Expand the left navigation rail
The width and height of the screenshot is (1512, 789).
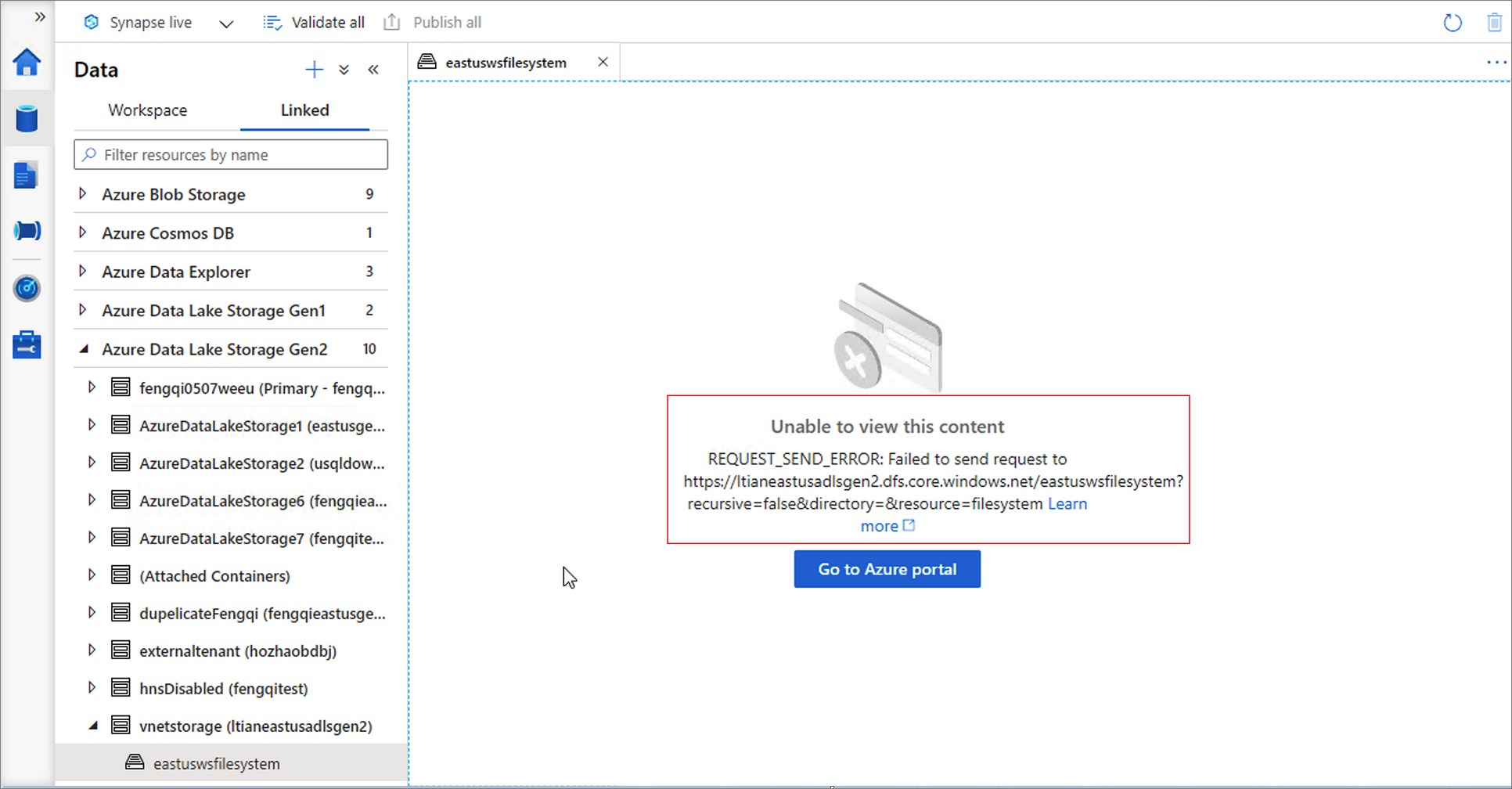40,16
